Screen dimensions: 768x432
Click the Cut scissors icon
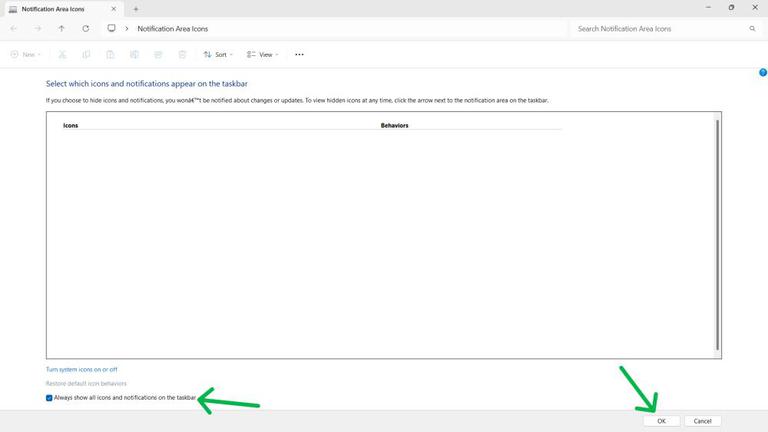click(x=62, y=54)
